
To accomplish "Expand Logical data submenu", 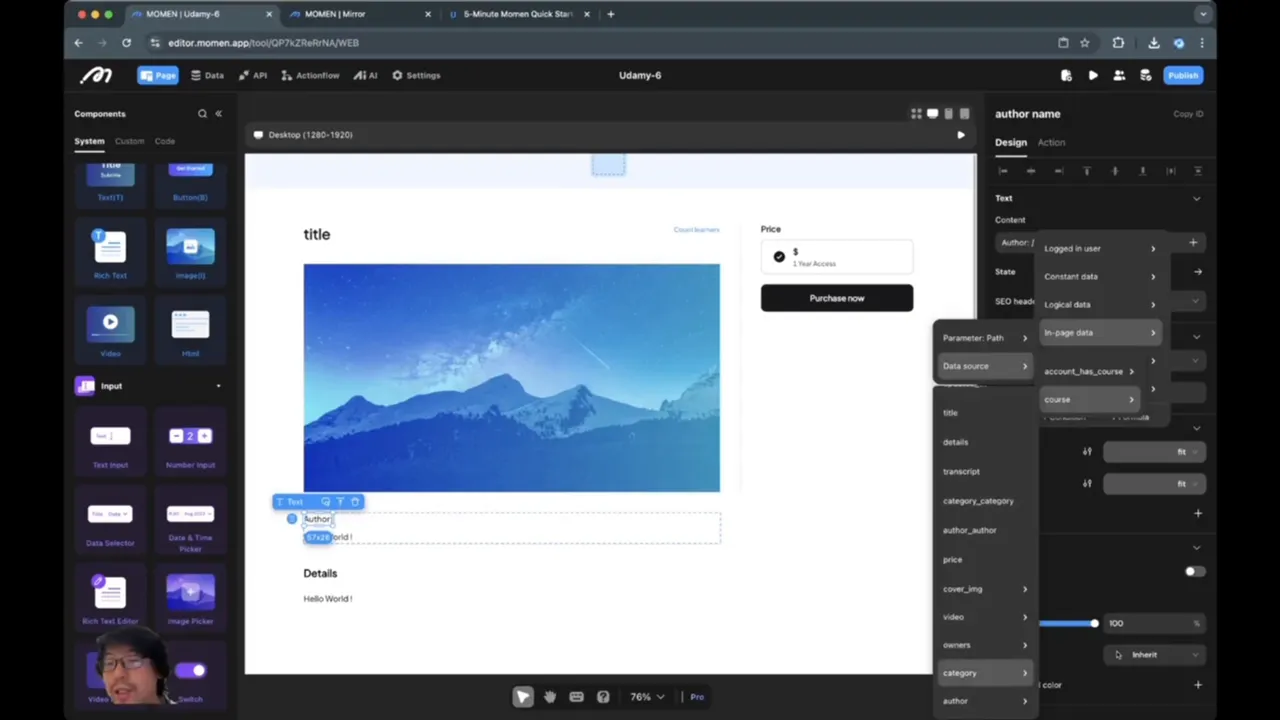I will 1100,304.
